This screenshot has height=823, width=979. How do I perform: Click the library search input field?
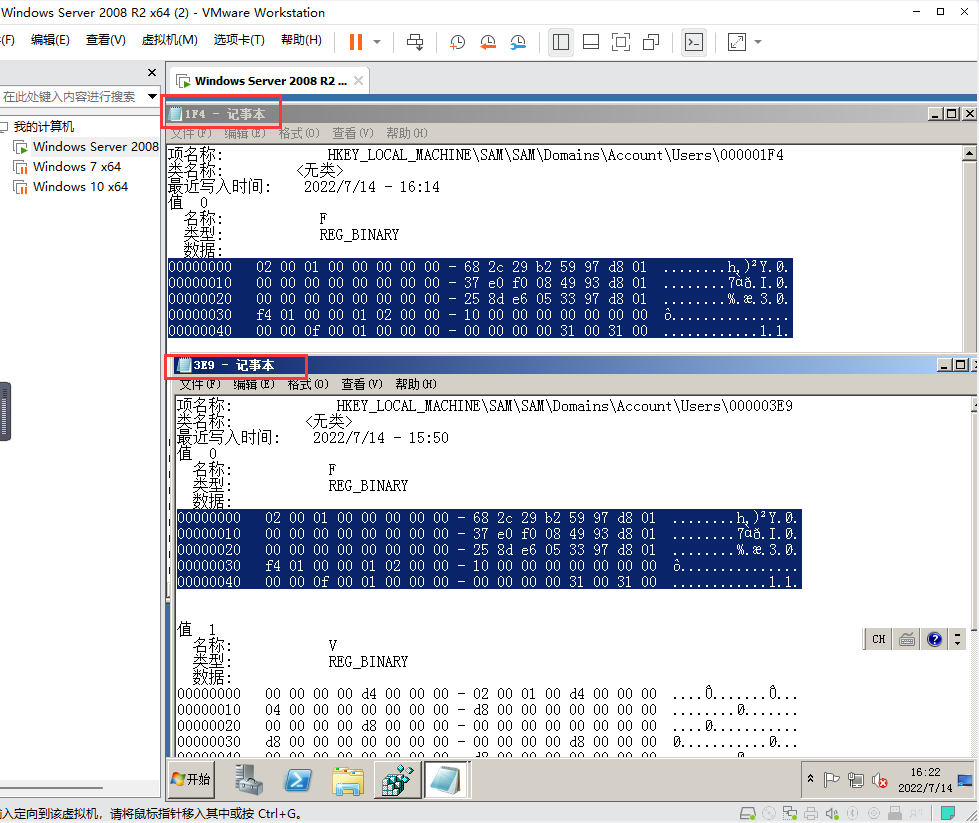point(72,97)
